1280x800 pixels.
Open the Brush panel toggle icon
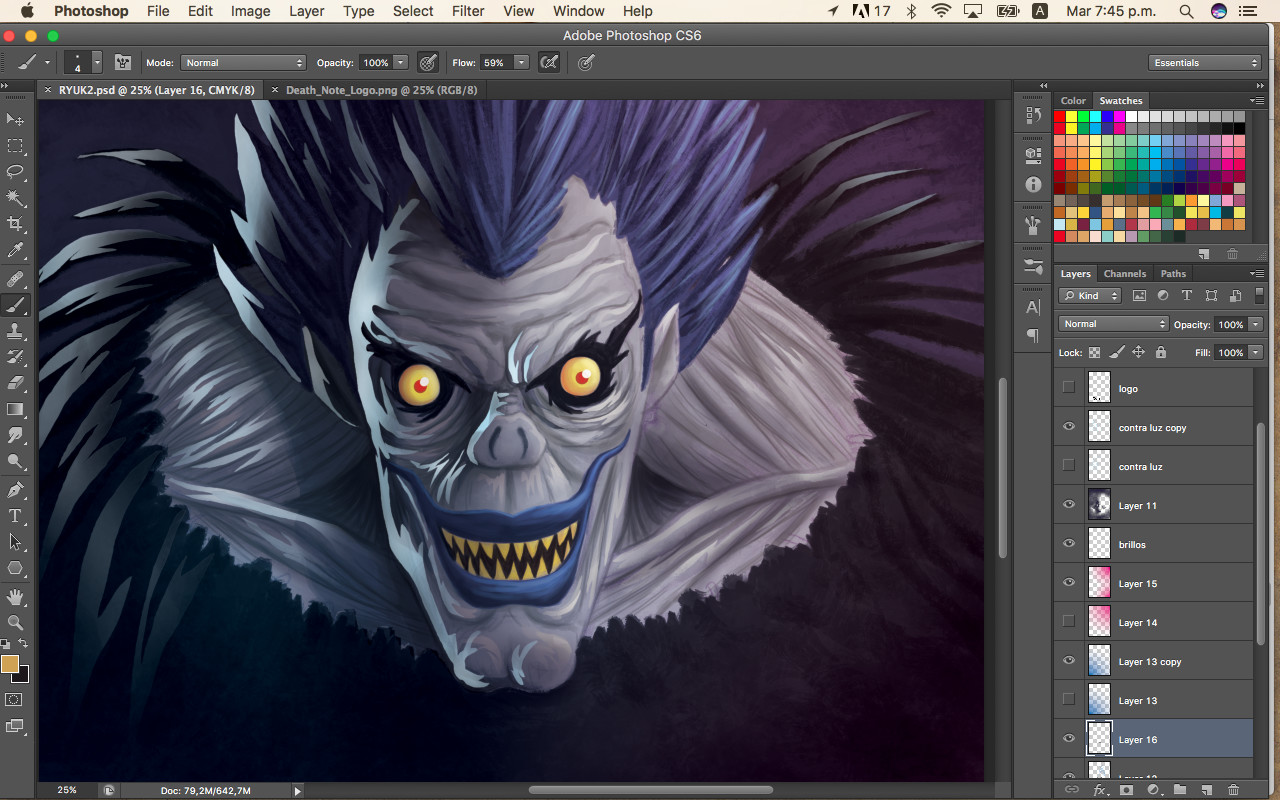[123, 62]
